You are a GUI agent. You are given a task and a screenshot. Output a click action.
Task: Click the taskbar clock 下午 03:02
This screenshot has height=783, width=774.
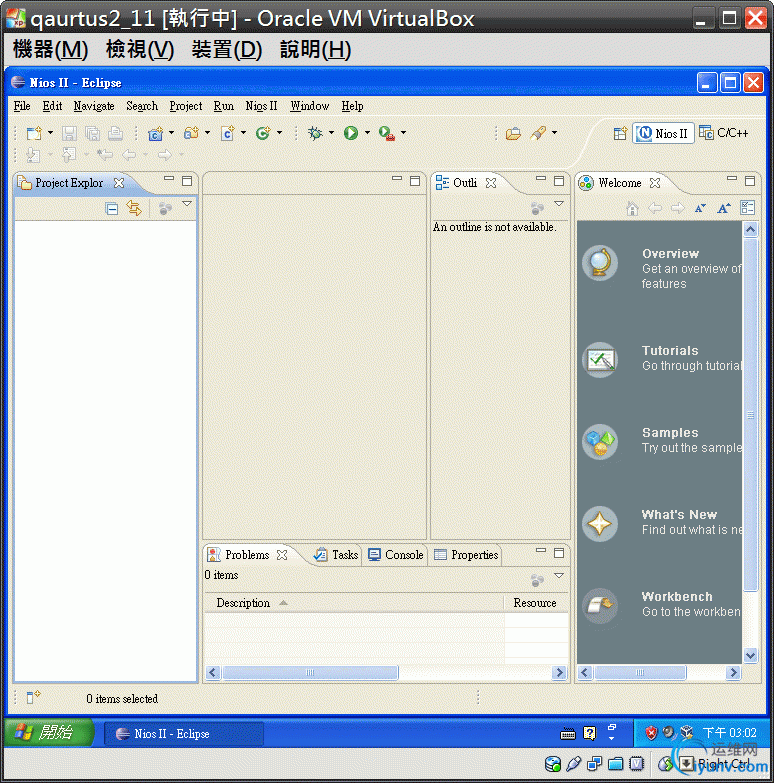pyautogui.click(x=730, y=733)
